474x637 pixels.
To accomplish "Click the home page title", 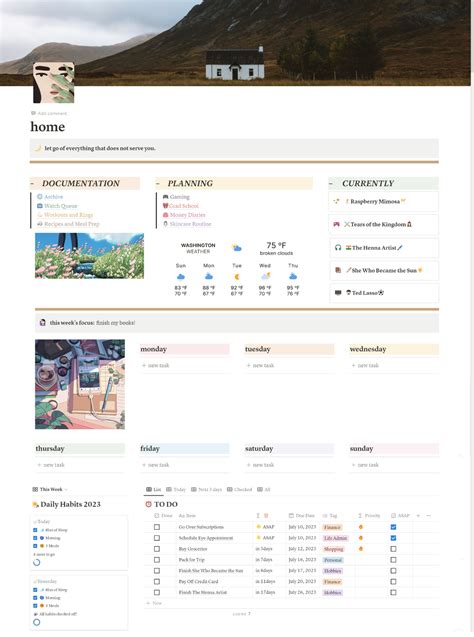I will (x=48, y=127).
